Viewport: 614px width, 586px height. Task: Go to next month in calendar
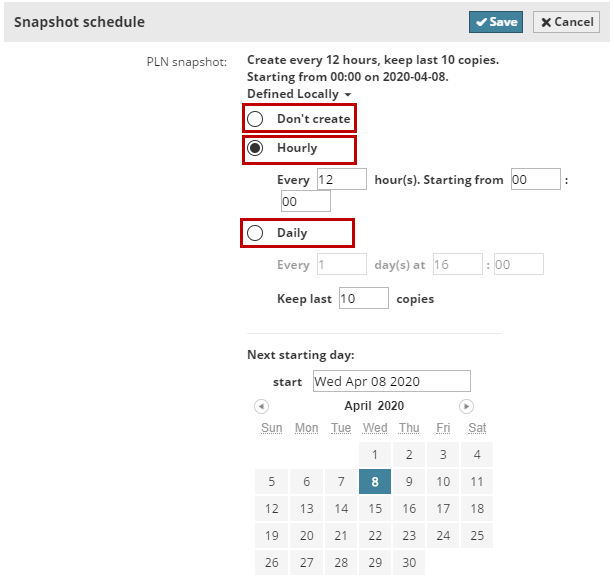pyautogui.click(x=466, y=406)
